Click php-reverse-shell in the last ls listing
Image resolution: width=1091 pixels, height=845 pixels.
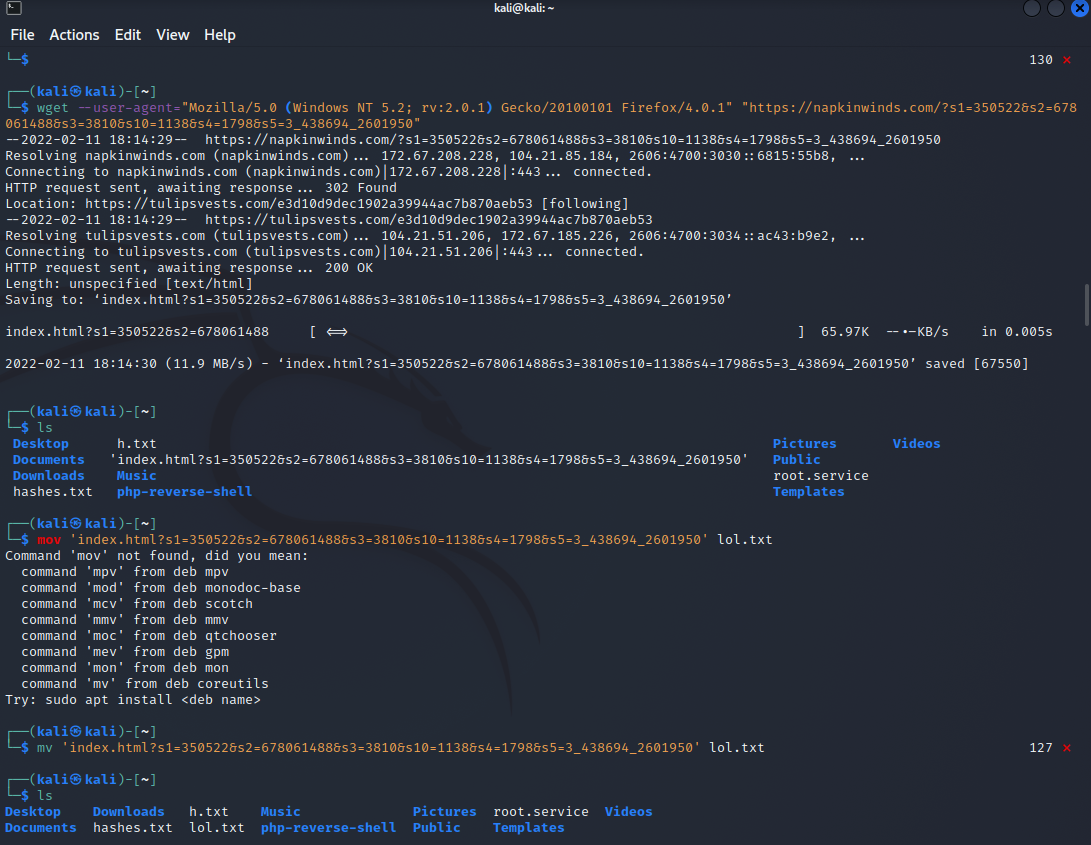328,828
